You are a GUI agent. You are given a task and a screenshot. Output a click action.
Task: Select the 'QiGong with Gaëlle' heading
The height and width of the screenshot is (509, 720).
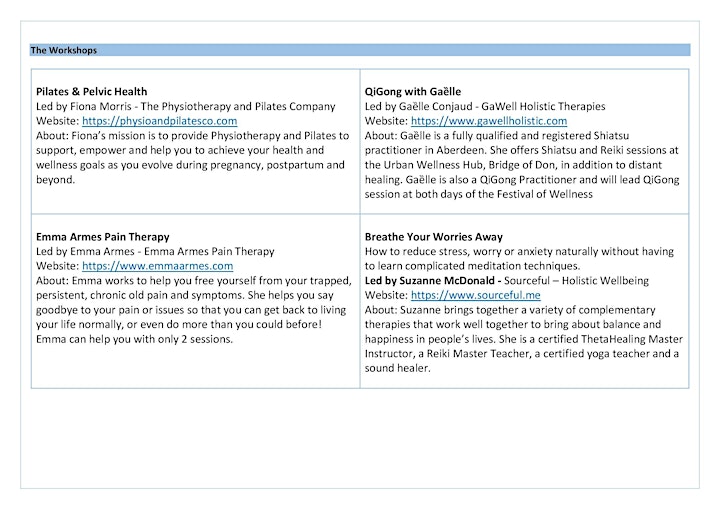pos(412,91)
